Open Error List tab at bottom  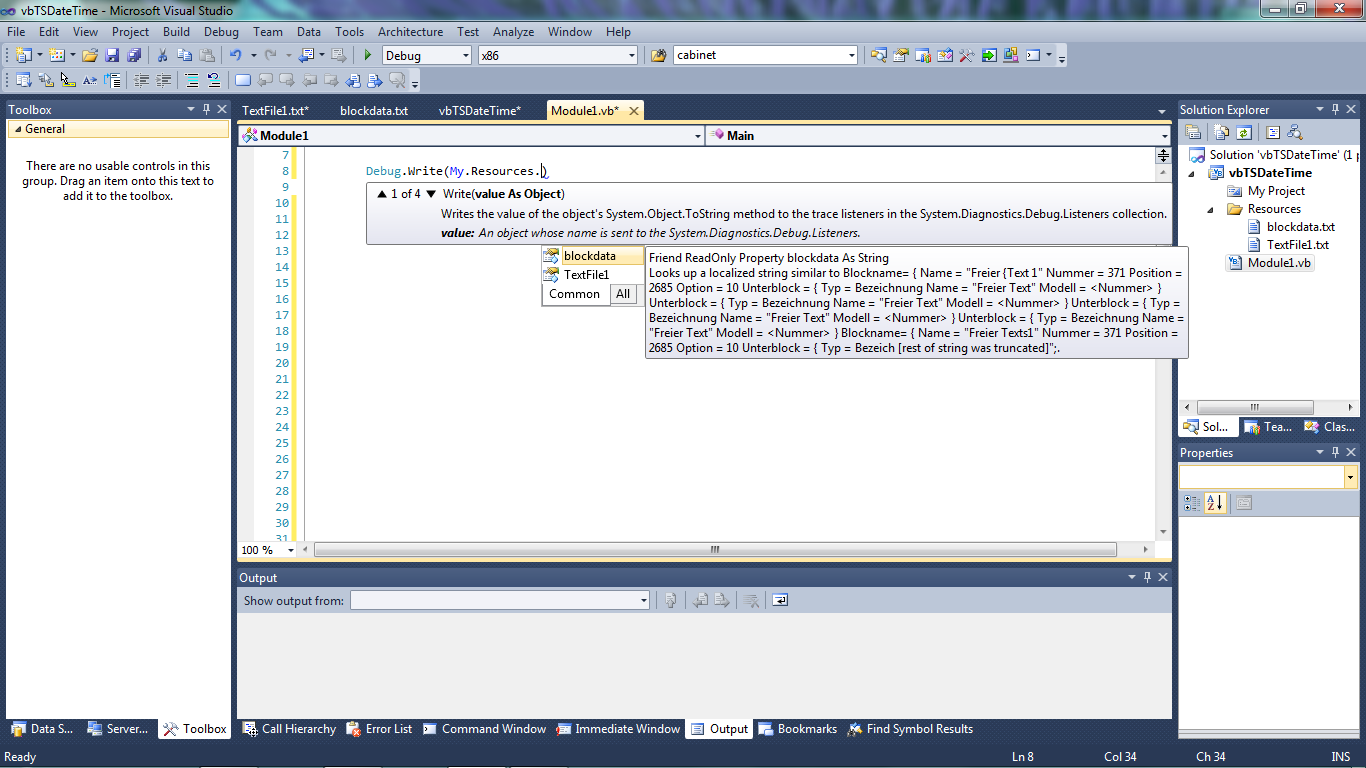(x=379, y=729)
